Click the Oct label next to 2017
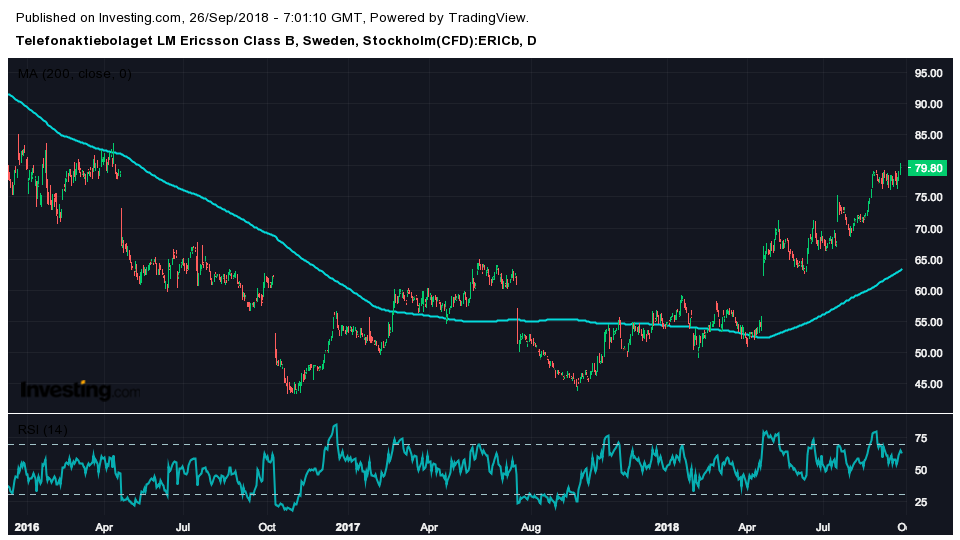Image resolution: width=960 pixels, height=540 pixels. [267, 527]
